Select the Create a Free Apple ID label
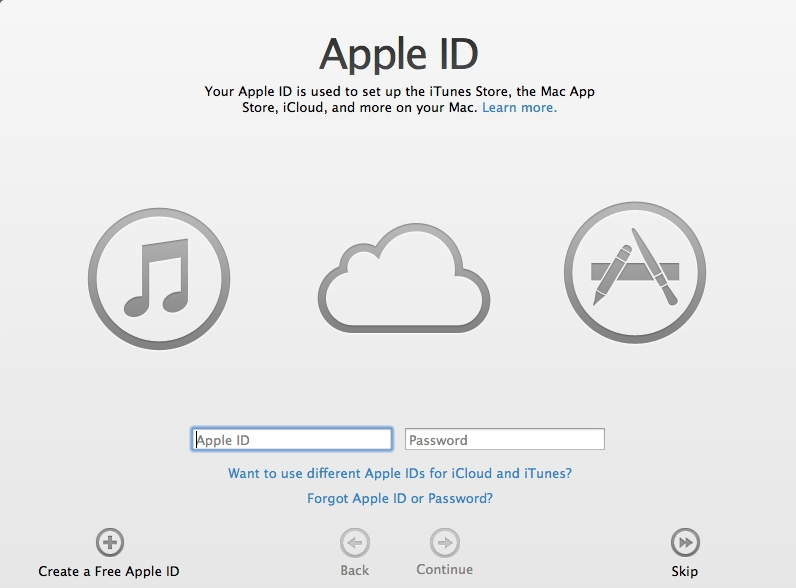The width and height of the screenshot is (796, 588). click(109, 571)
